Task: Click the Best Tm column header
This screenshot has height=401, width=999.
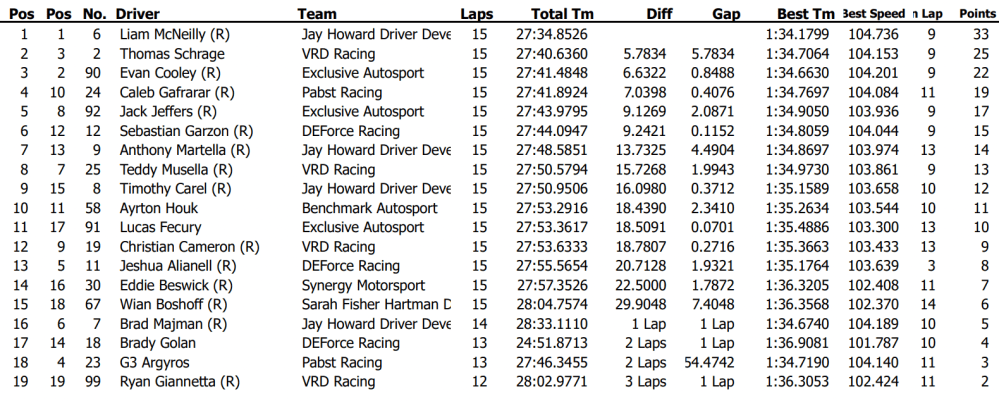Action: coord(805,15)
